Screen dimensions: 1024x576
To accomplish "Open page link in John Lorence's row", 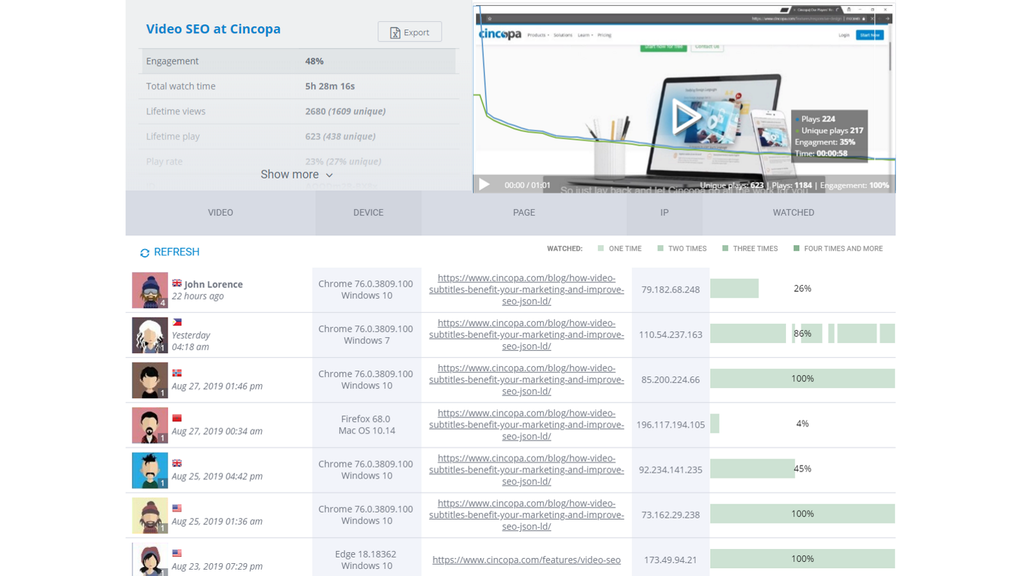I will [x=526, y=289].
